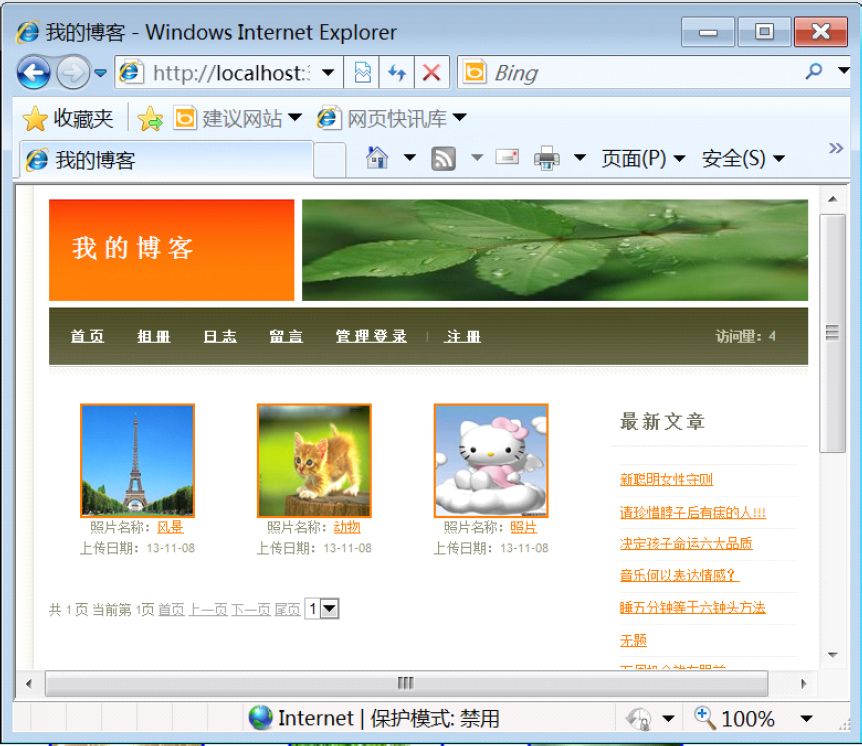This screenshot has height=746, width=862.
Task: Expand the print options dropdown arrow
Action: (x=579, y=158)
